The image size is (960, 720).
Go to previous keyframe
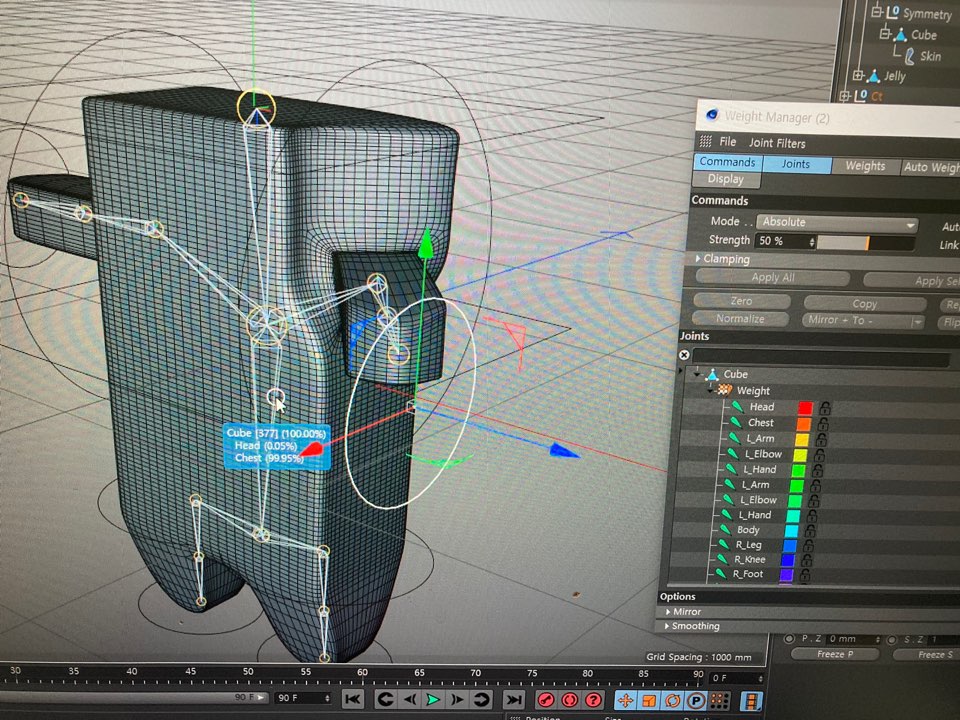[x=384, y=699]
